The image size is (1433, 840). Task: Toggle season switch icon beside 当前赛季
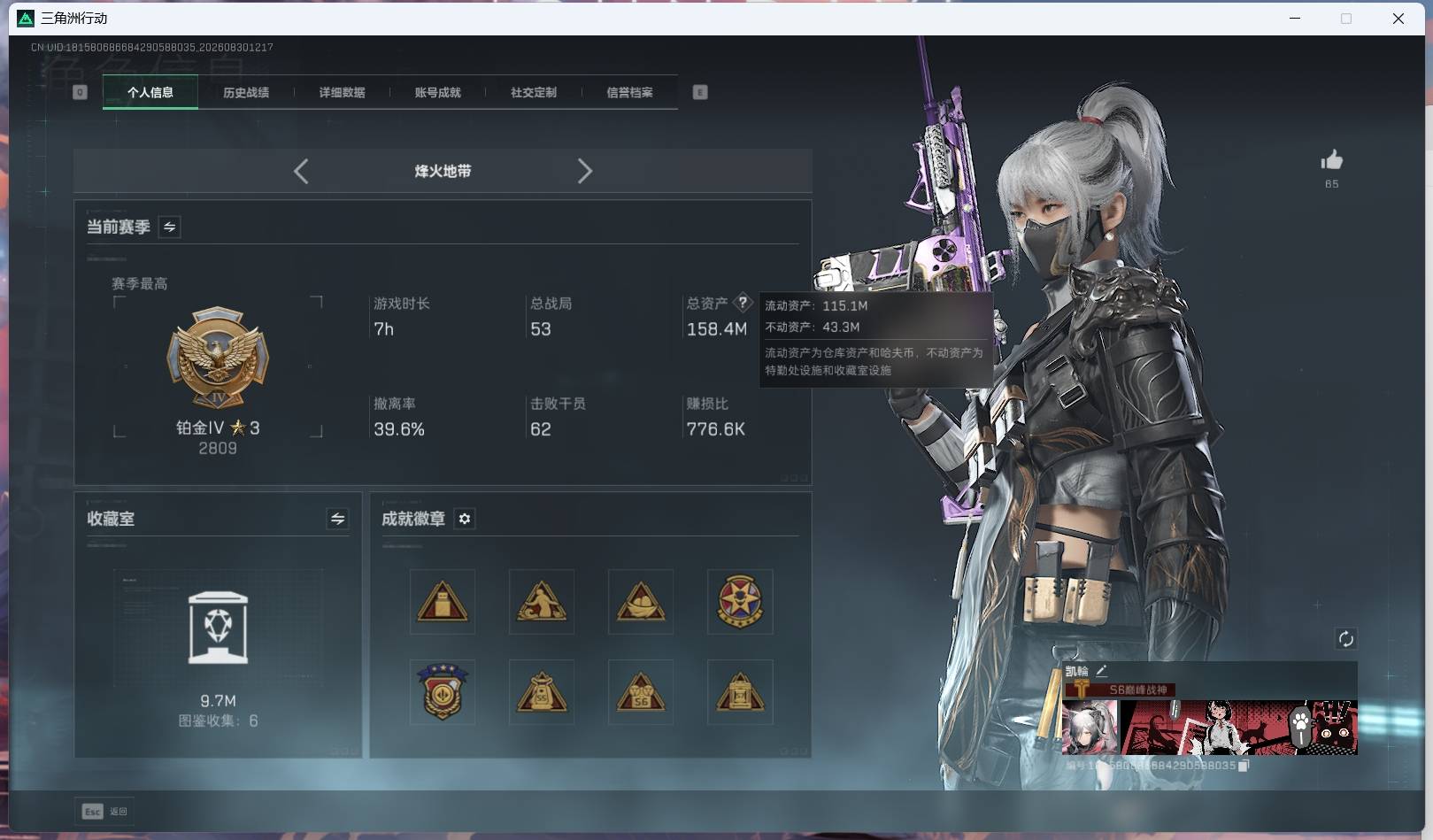click(169, 227)
